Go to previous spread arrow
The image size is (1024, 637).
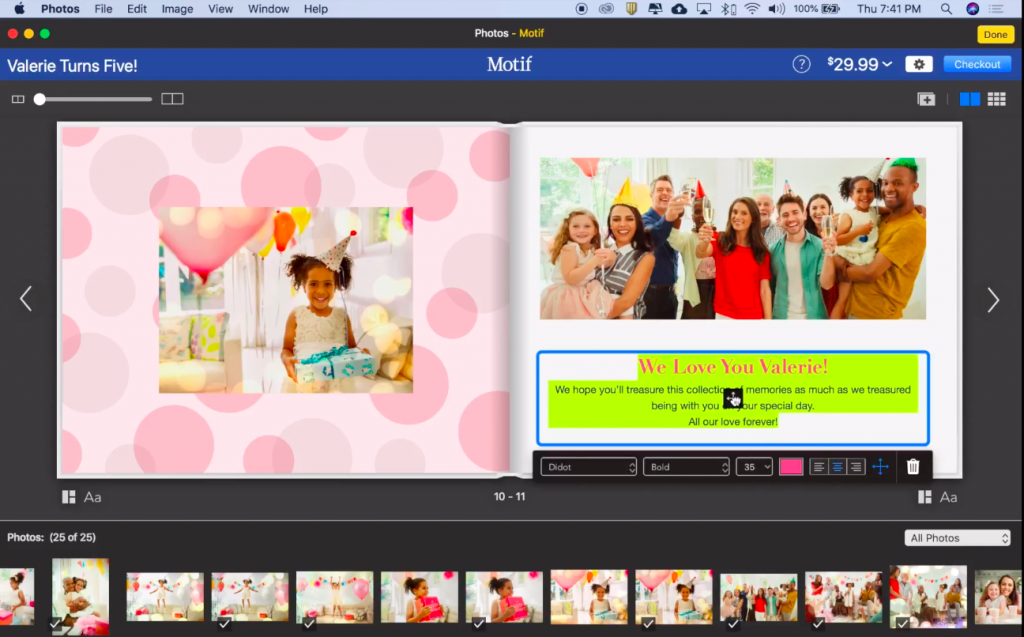tap(25, 299)
